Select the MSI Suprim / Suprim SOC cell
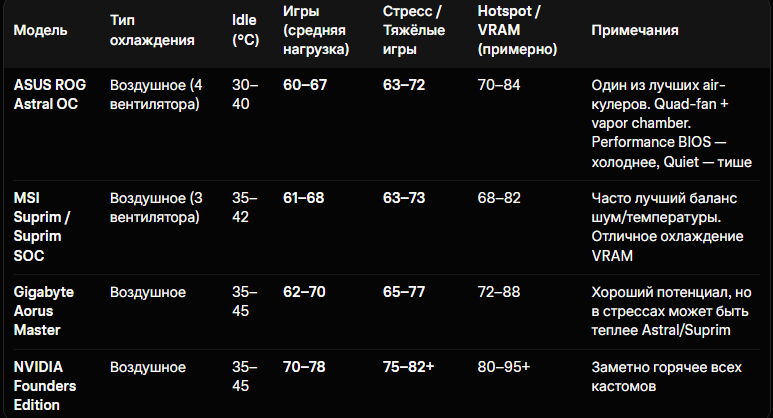This screenshot has height=418, width=773. [x=42, y=227]
